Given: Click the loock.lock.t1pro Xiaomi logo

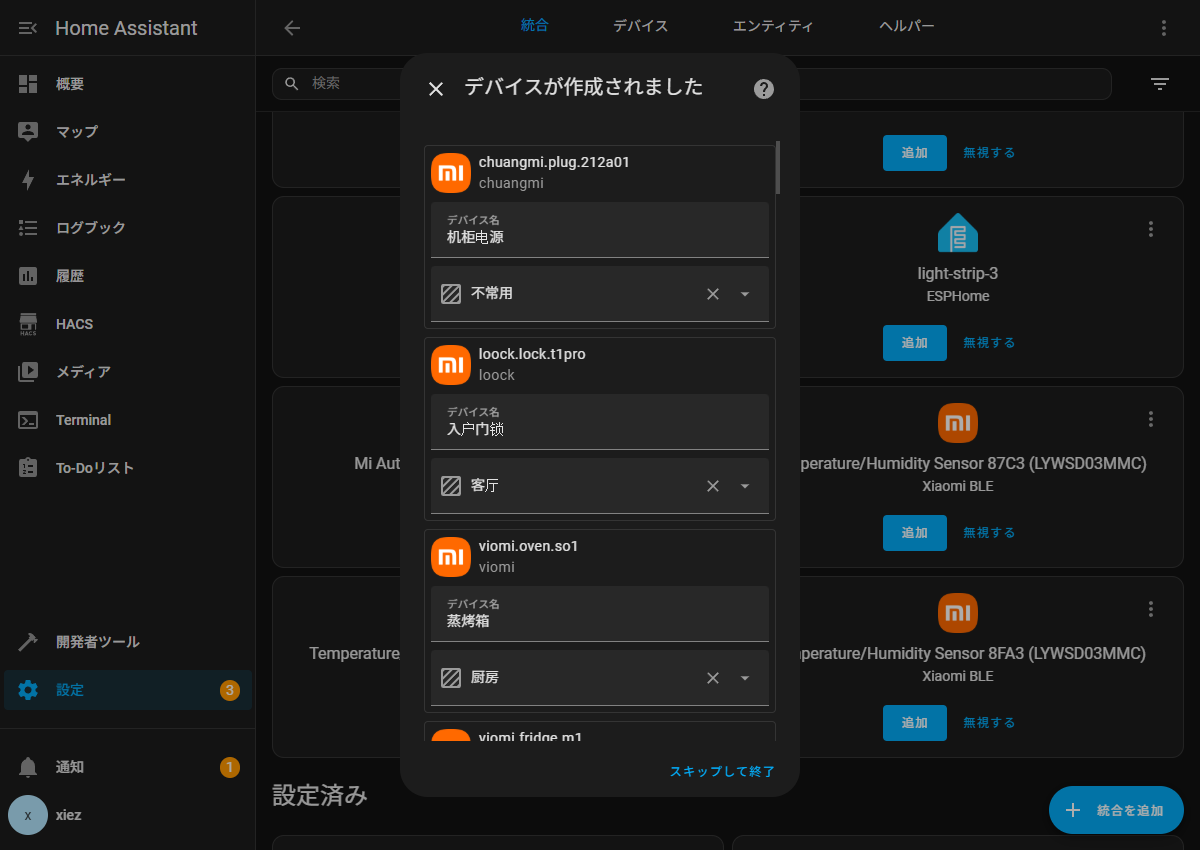Looking at the screenshot, I should tap(451, 365).
